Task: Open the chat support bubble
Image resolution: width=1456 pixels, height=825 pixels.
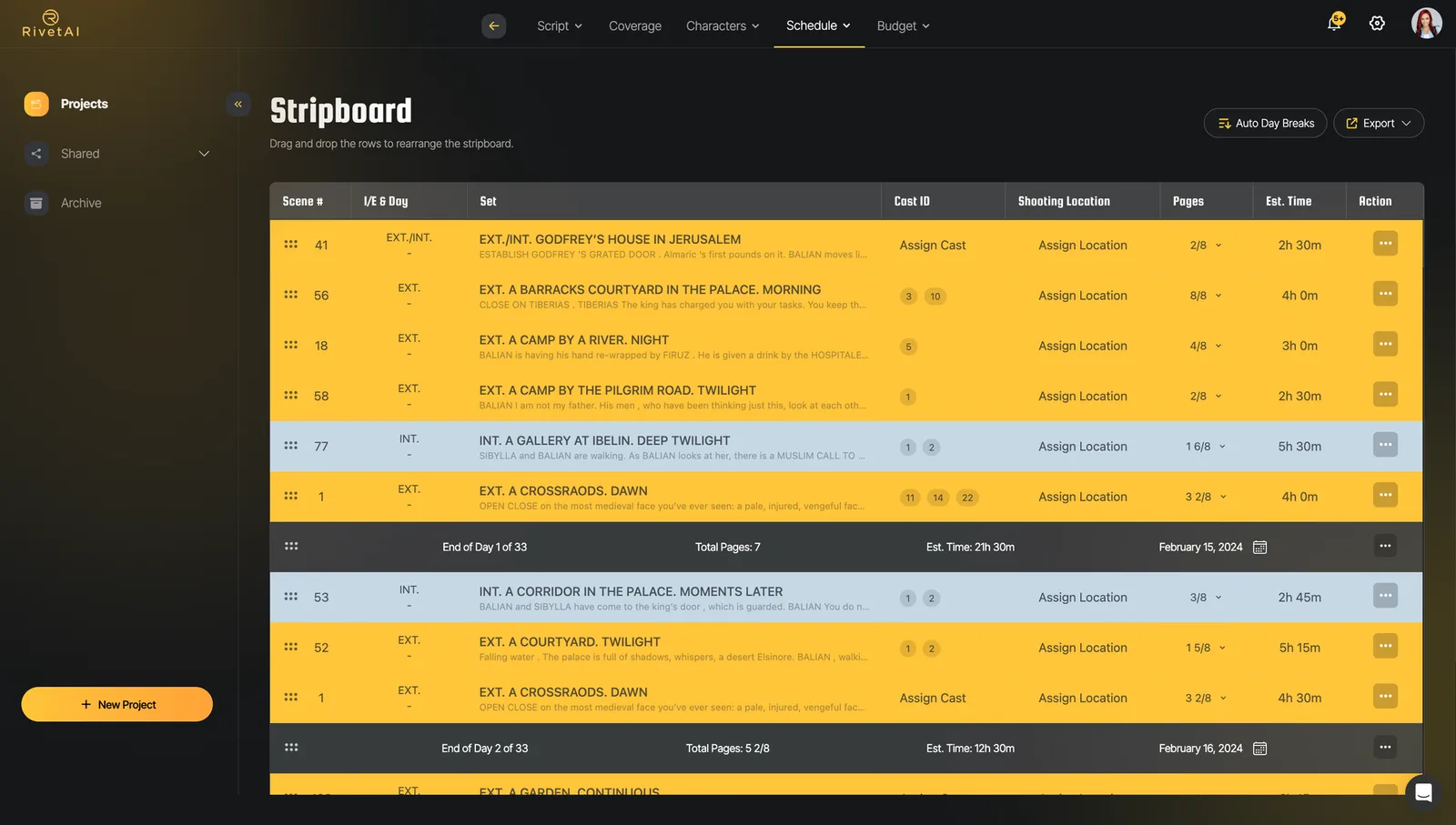Action: (x=1423, y=792)
